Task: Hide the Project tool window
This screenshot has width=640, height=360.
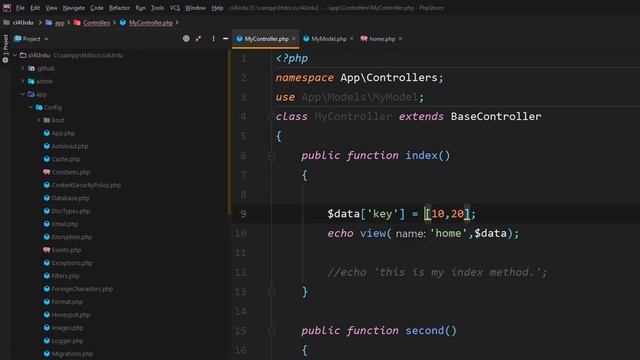Action: coord(225,39)
